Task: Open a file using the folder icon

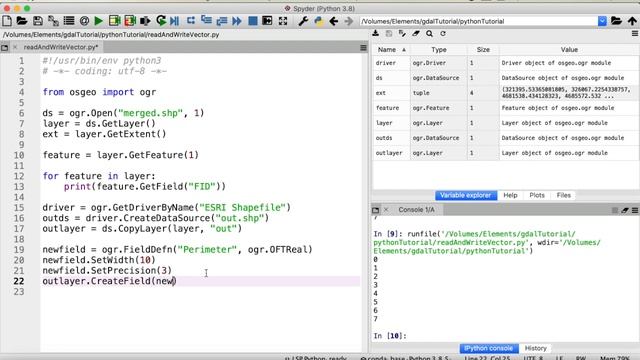Action: (22, 21)
